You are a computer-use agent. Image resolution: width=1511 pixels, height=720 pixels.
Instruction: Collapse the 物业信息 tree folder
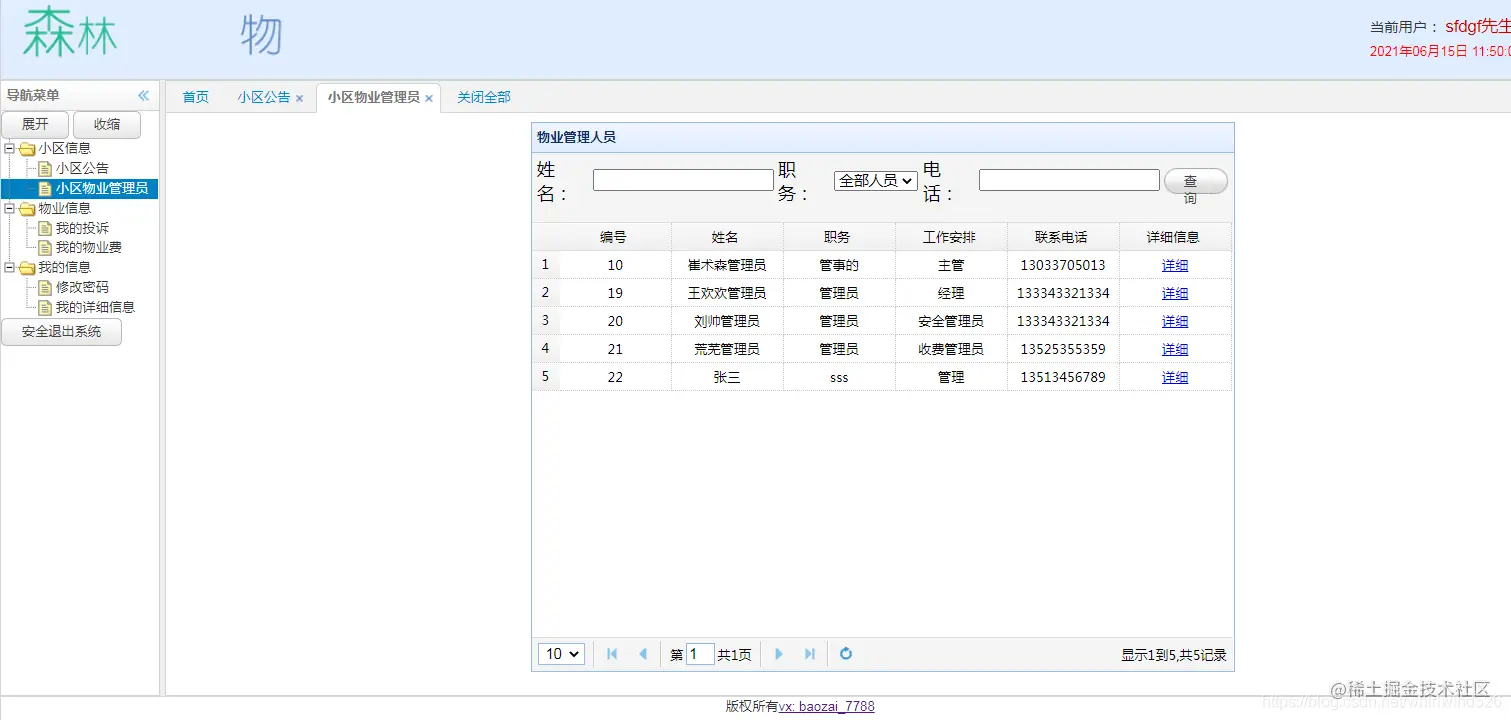(9, 208)
